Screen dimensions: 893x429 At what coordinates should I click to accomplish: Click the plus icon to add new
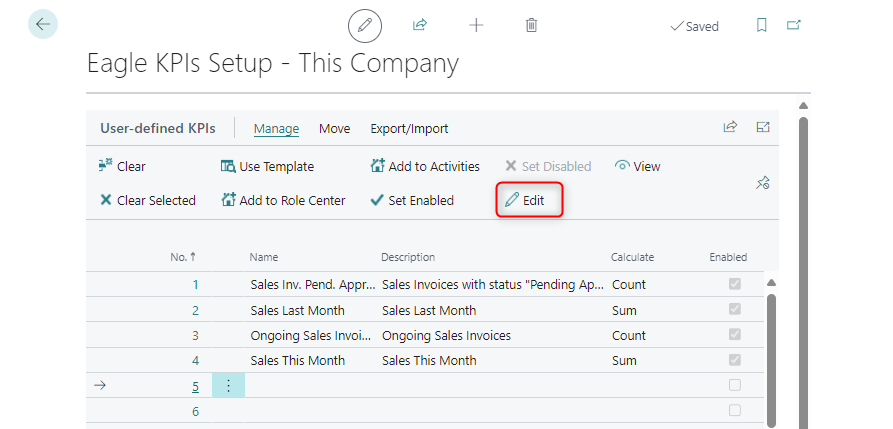point(476,25)
